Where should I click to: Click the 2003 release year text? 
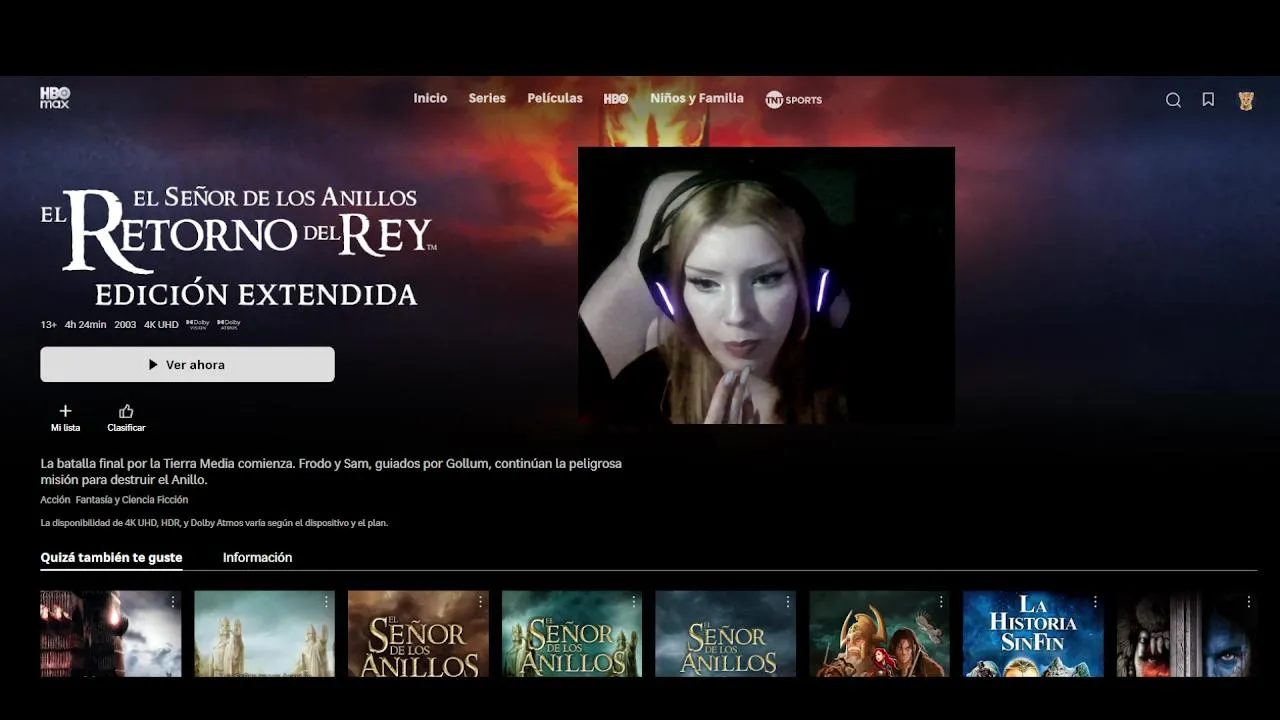125,325
